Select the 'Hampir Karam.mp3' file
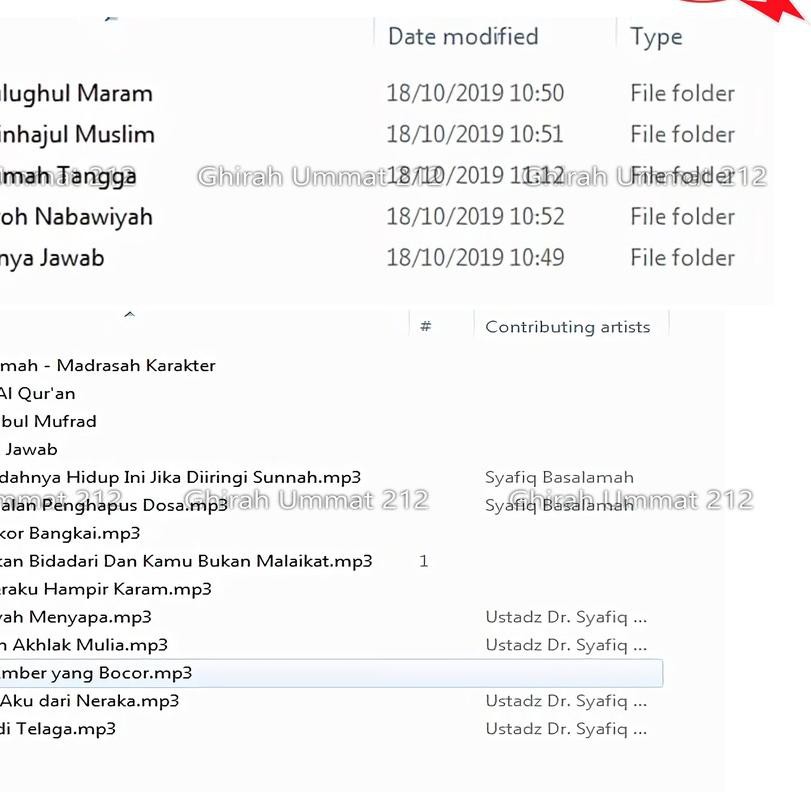This screenshot has width=811, height=811. tap(106, 589)
